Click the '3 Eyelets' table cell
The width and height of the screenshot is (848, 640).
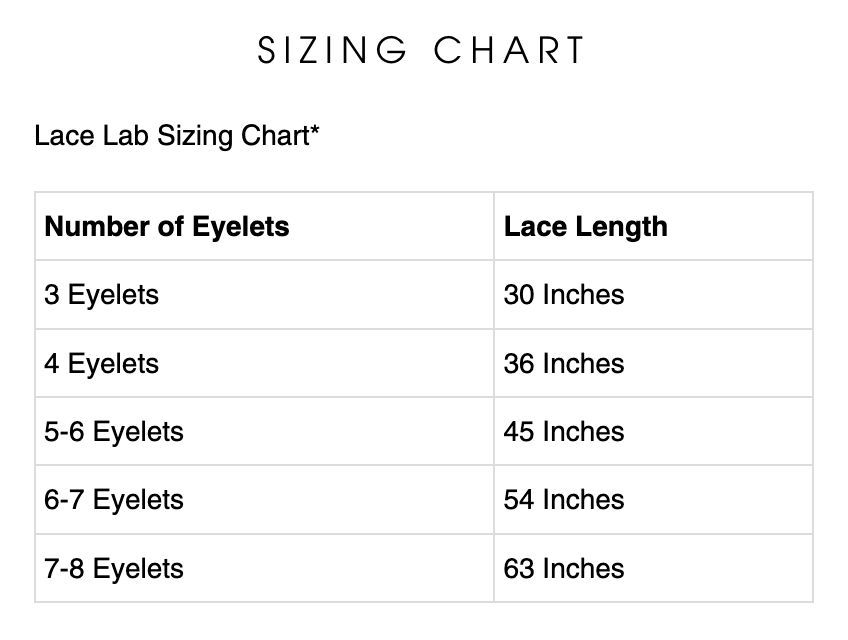pos(101,295)
